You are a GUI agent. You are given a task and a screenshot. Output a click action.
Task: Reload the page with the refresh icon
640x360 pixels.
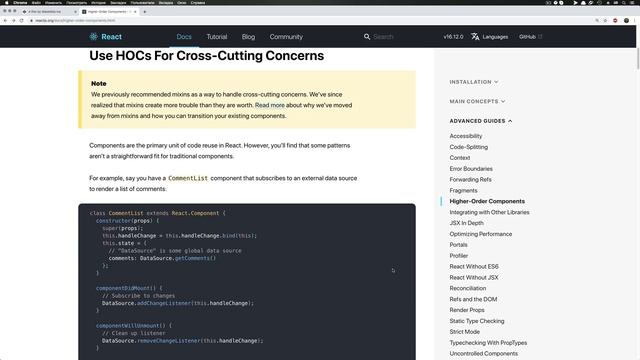click(21, 20)
